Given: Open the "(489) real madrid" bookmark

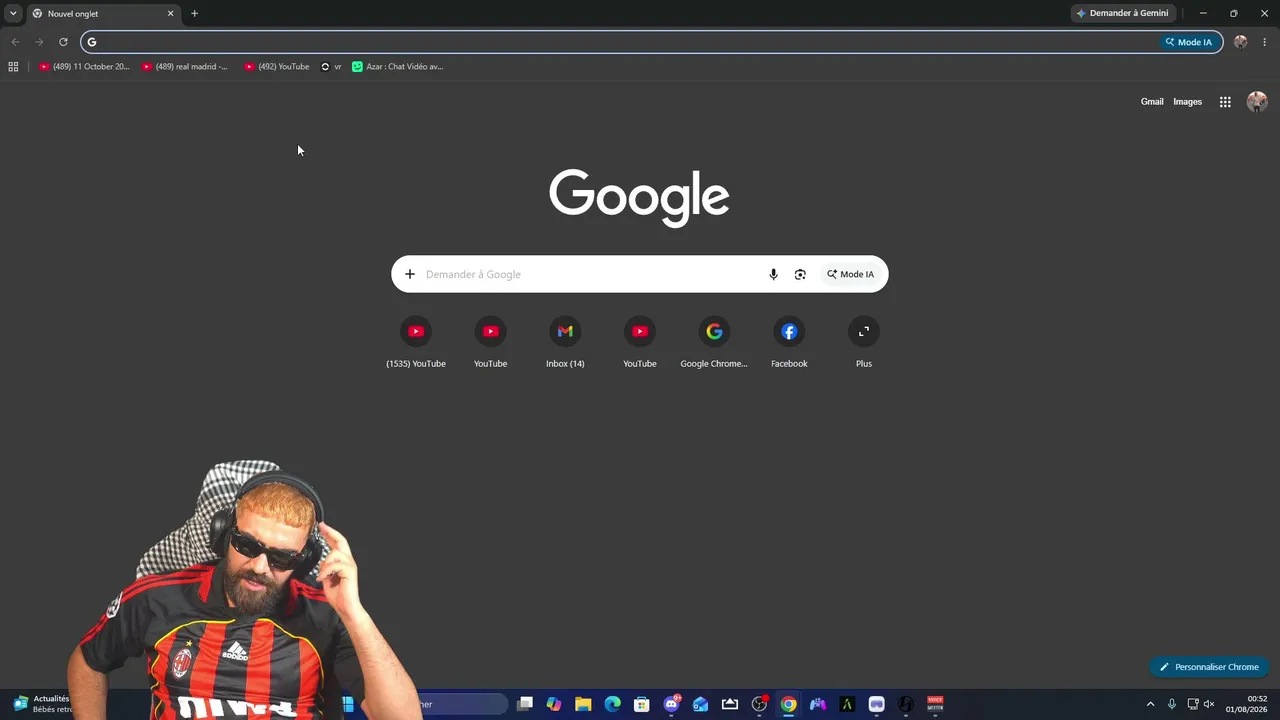Looking at the screenshot, I should 185,67.
